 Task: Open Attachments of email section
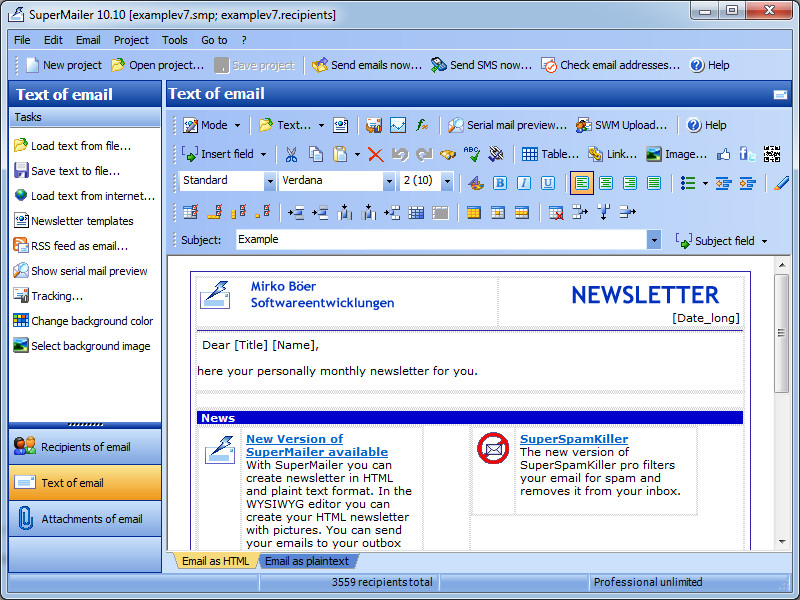85,519
